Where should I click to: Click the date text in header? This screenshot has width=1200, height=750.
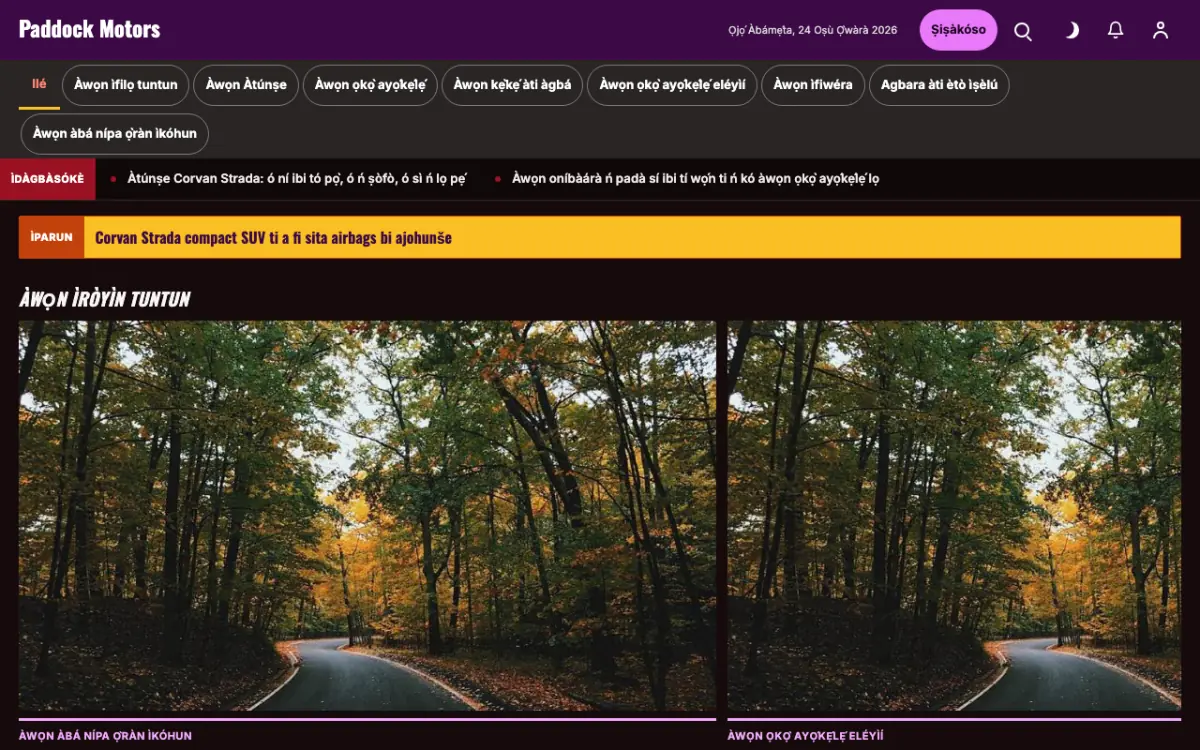coord(813,30)
